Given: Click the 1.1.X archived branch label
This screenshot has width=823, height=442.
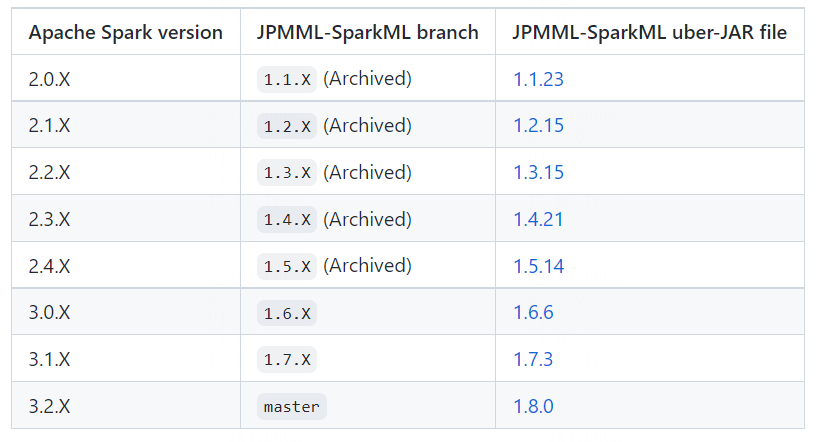Looking at the screenshot, I should pos(287,80).
